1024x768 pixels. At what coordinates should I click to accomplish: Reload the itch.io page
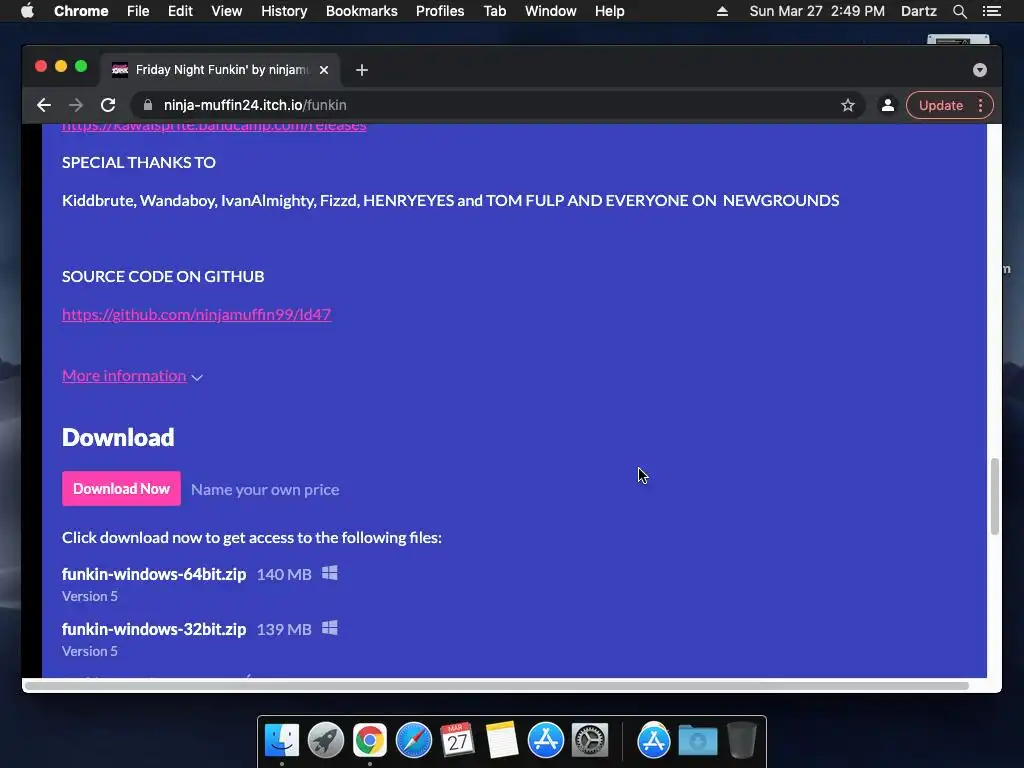point(108,105)
